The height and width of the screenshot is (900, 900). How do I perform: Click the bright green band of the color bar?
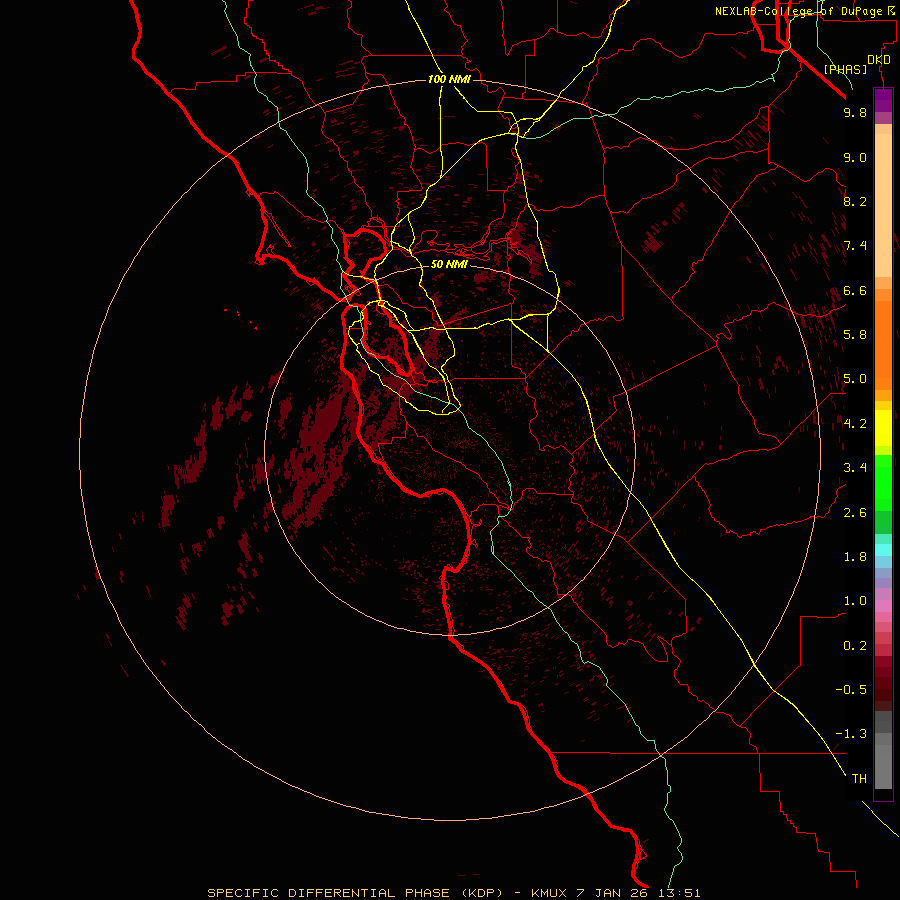click(883, 482)
